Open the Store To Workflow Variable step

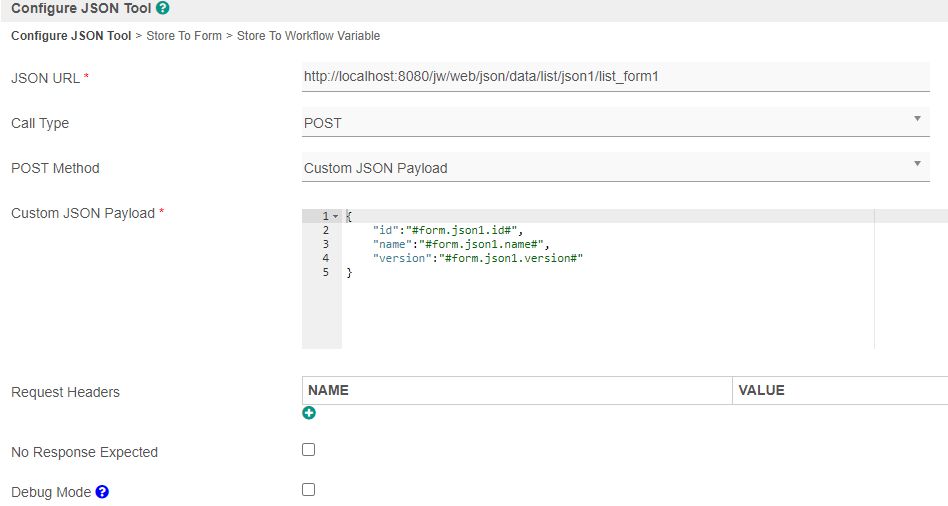point(308,36)
